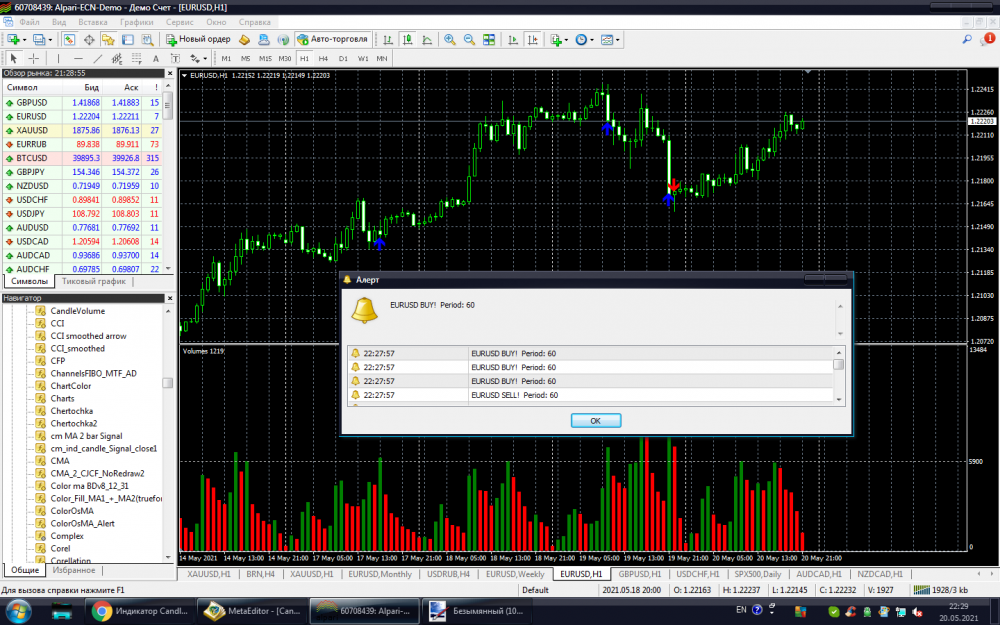The height and width of the screenshot is (625, 1000).
Task: Select the cursor arrow tool
Action: coord(13,59)
